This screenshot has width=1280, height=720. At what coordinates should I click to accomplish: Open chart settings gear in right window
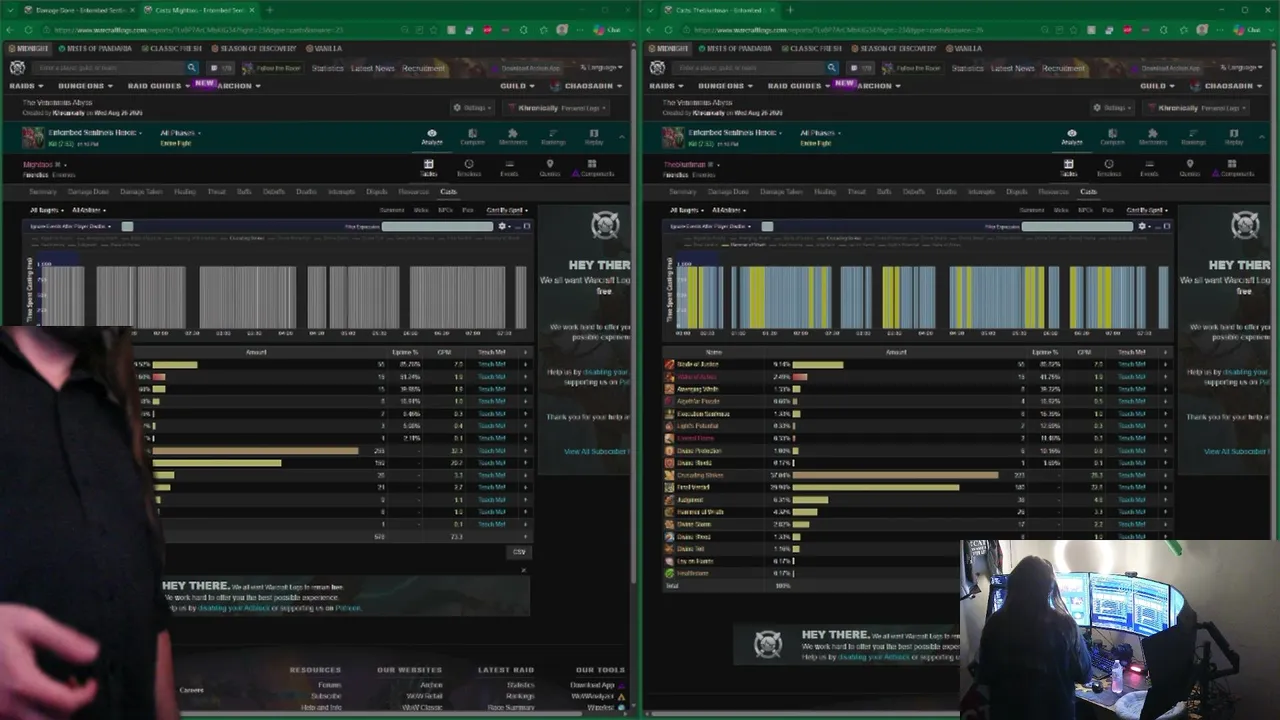(1142, 227)
